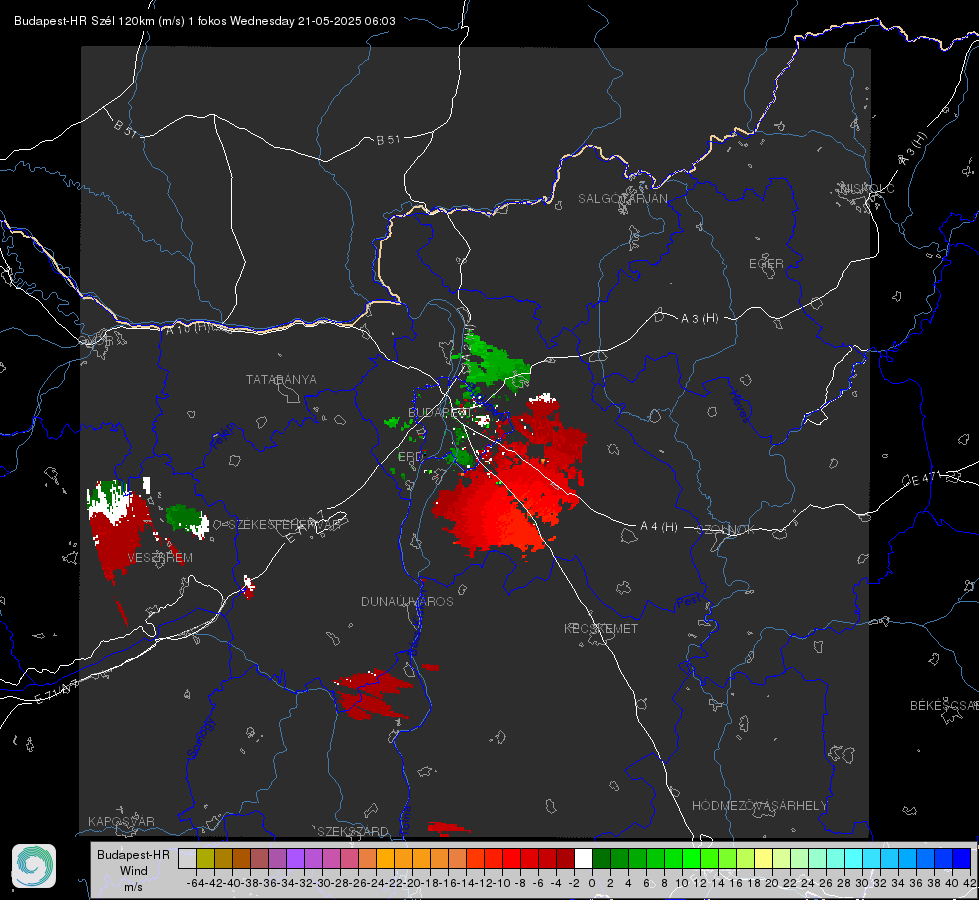Click the BUDAPEST city label
Viewport: 979px width, 900px height.
(440, 413)
